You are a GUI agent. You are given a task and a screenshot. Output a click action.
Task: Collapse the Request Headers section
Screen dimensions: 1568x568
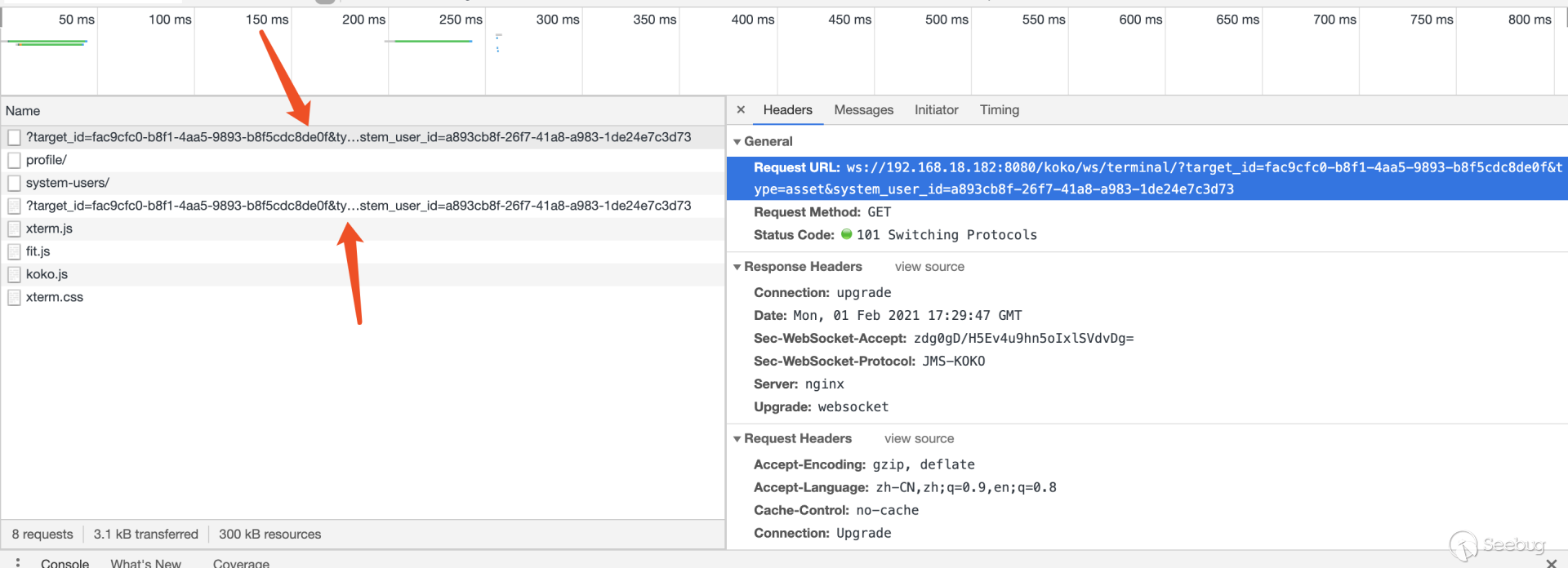point(737,439)
